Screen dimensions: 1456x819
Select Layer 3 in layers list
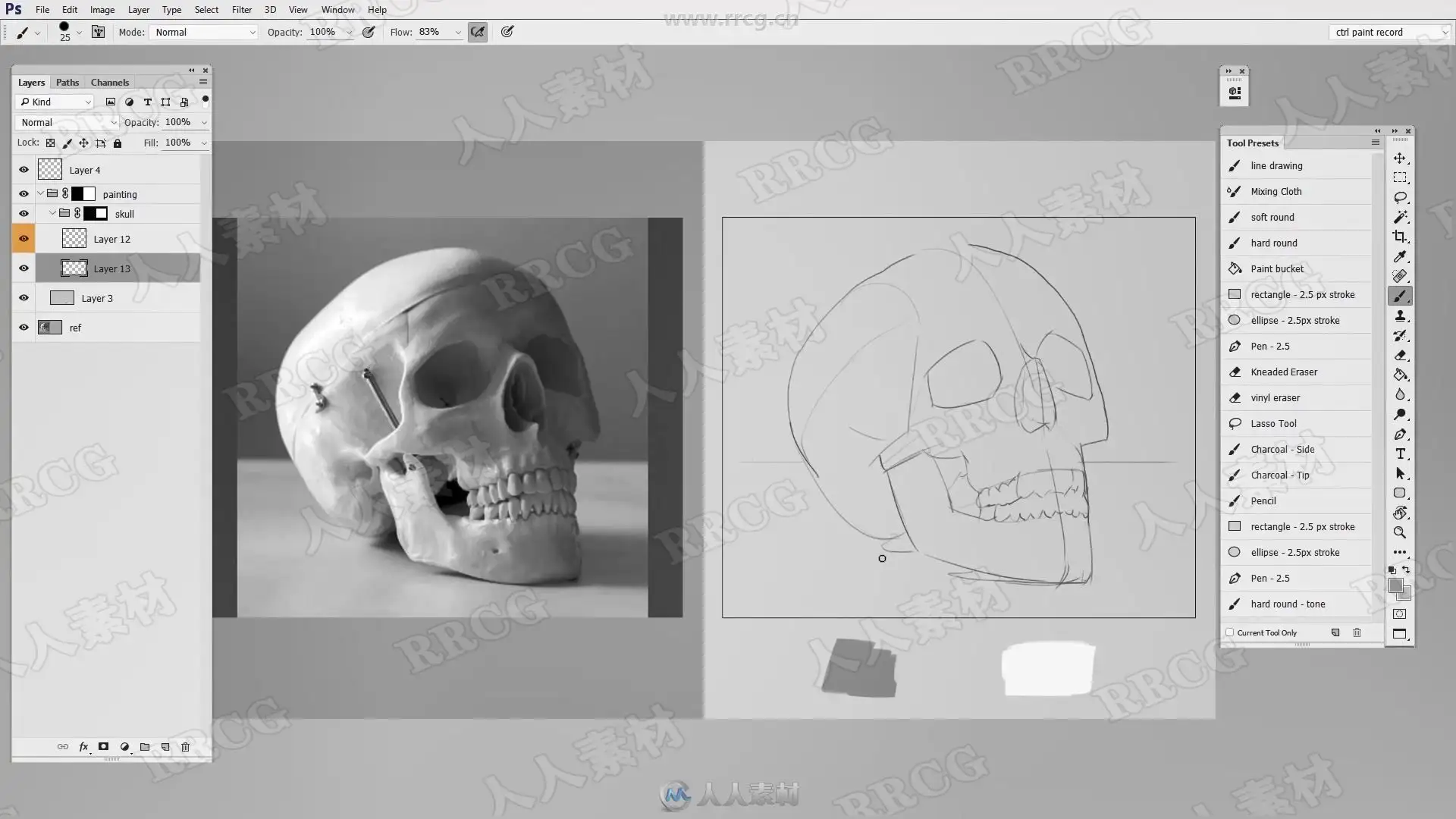(97, 298)
